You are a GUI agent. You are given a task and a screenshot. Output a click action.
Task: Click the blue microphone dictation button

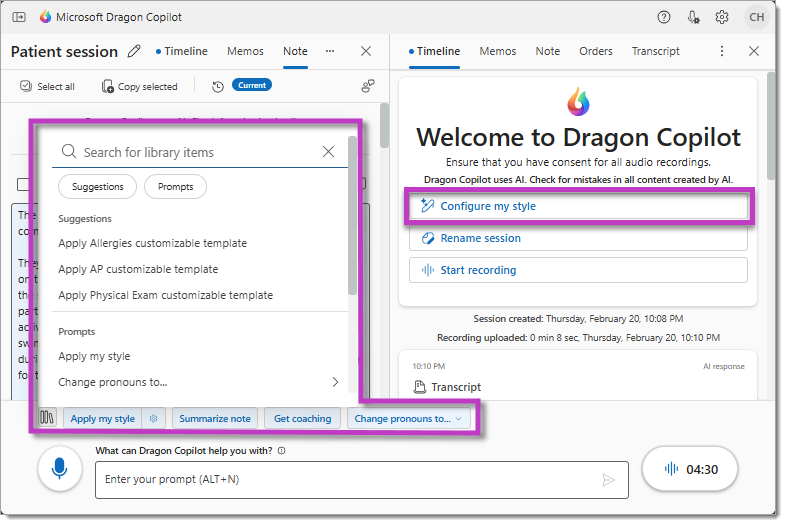click(60, 468)
